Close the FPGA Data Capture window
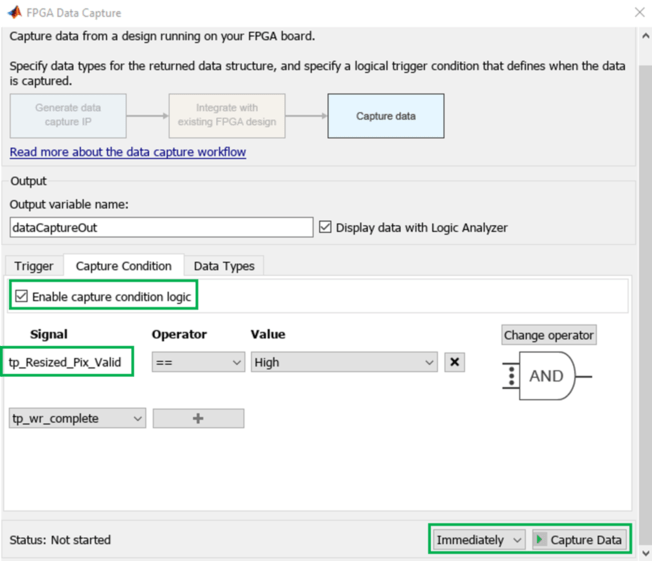The height and width of the screenshot is (561, 652). click(639, 13)
